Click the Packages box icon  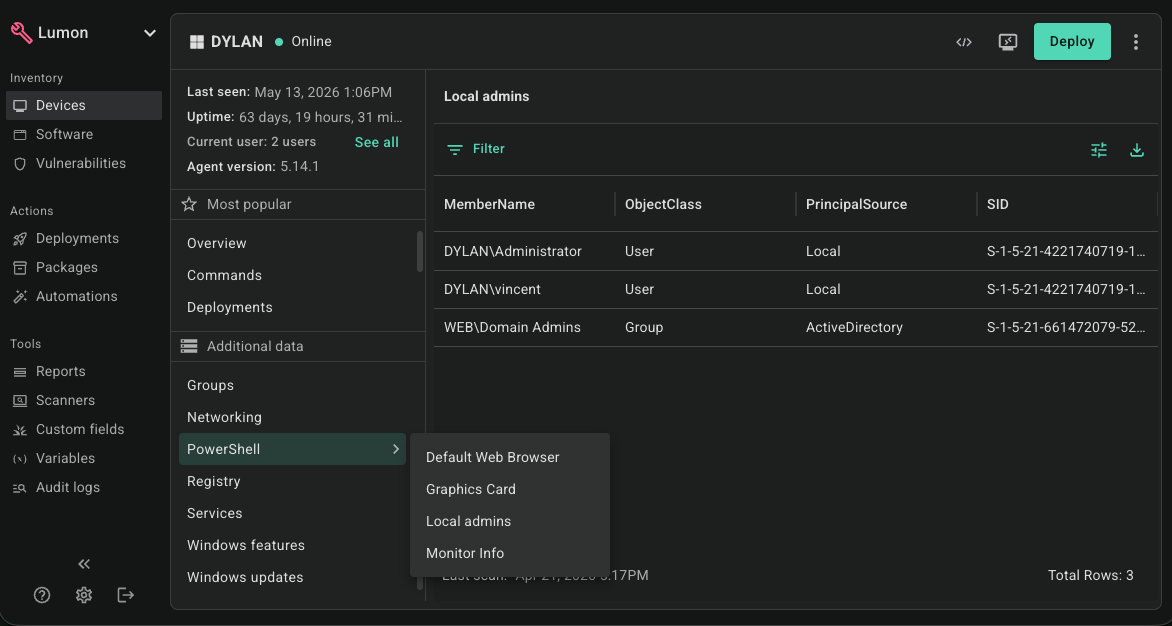coord(20,267)
